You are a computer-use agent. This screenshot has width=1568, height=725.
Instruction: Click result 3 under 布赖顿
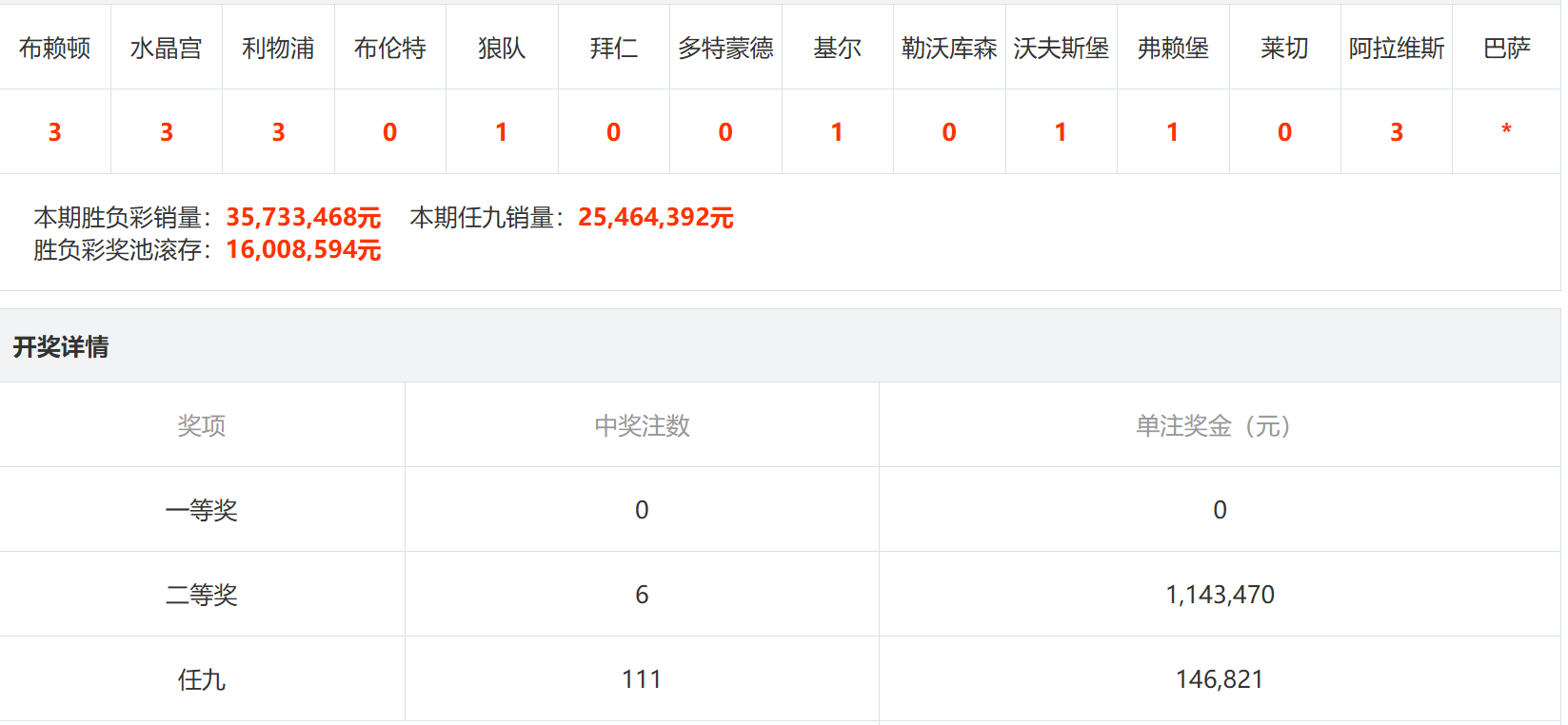(x=55, y=132)
